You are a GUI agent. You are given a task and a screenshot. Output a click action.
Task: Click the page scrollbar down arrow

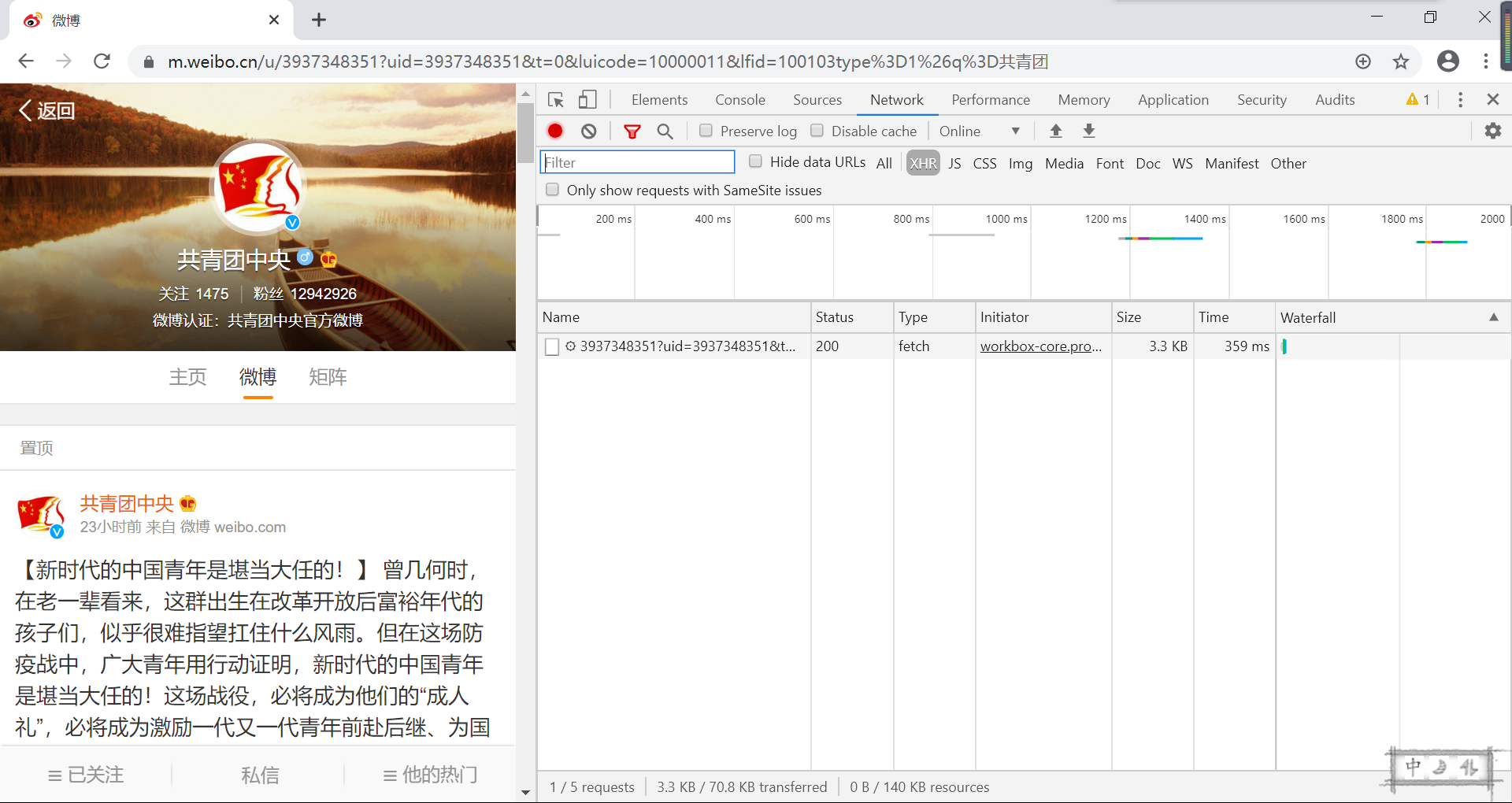pyautogui.click(x=526, y=793)
